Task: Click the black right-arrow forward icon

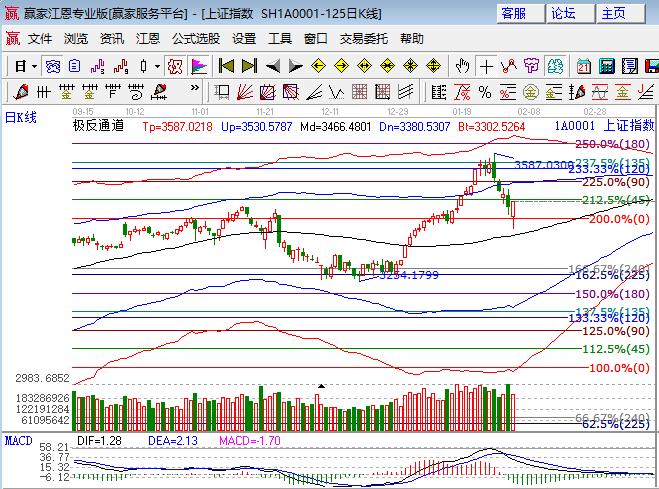Action: (x=296, y=66)
